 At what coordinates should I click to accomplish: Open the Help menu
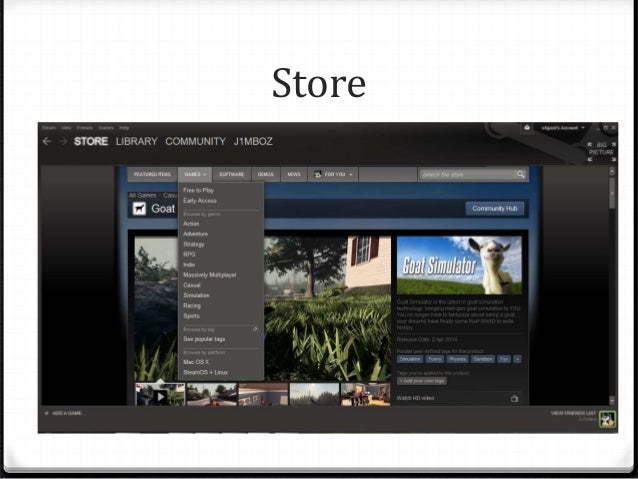[x=124, y=128]
